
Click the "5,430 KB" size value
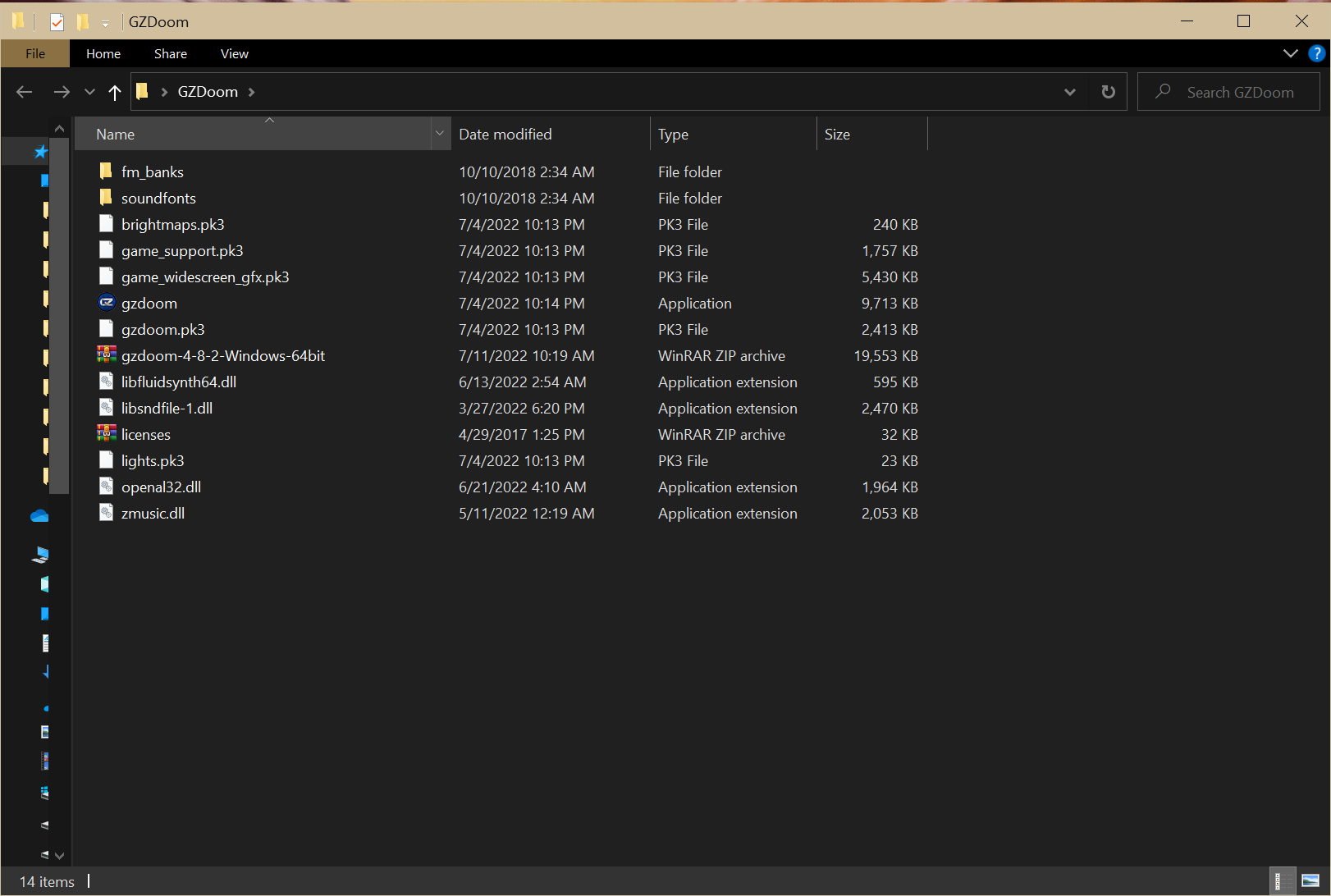tap(890, 277)
